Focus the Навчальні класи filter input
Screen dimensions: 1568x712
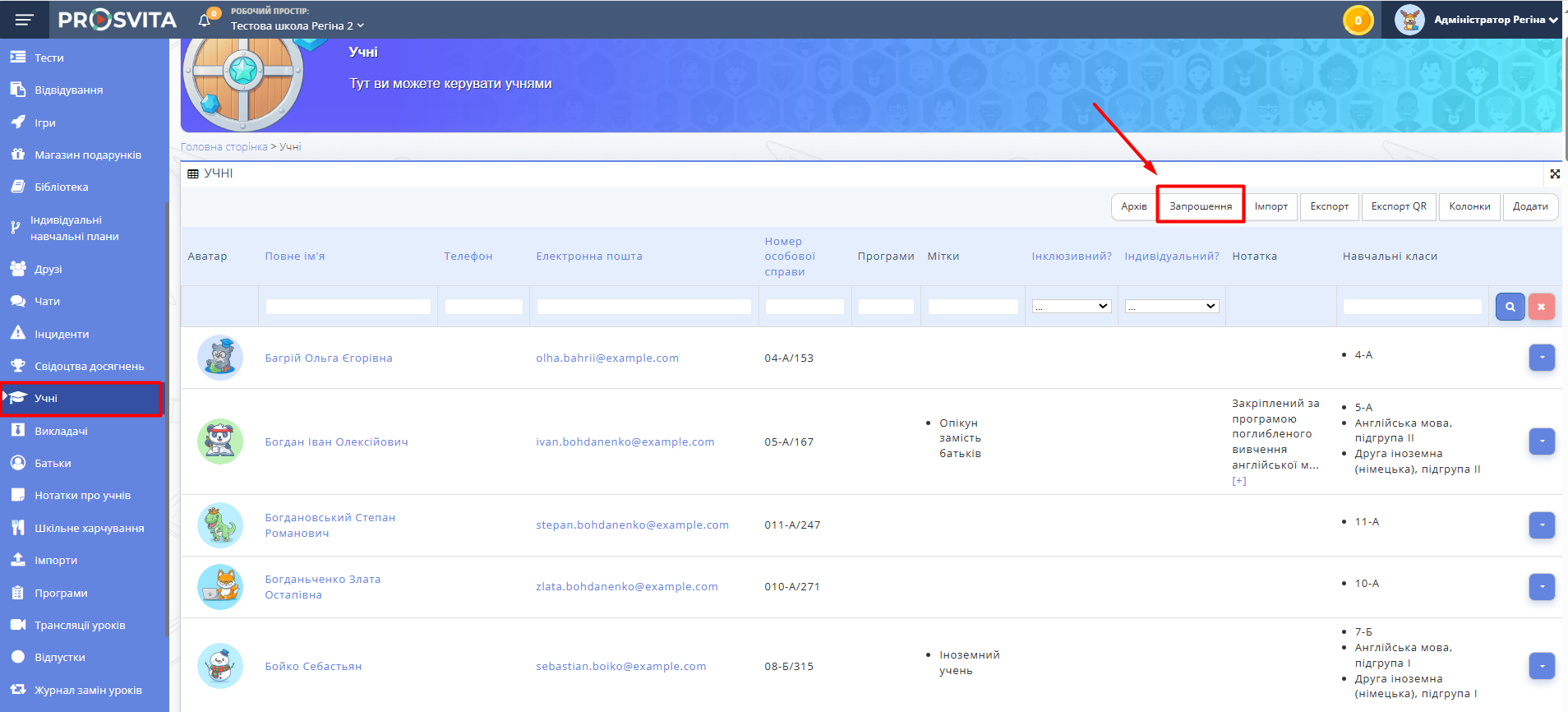coord(1413,307)
